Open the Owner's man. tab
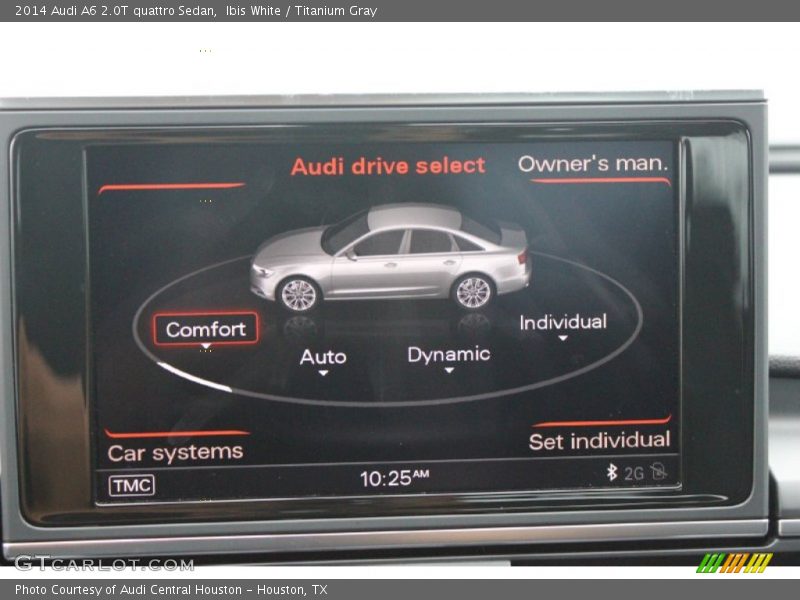 click(x=593, y=164)
